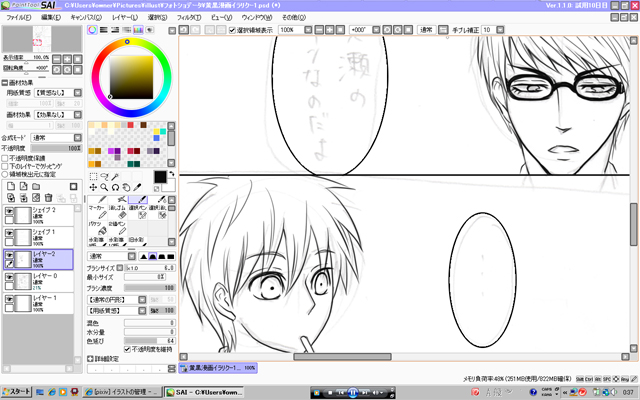This screenshot has width=640, height=400.
Task: Select the hand pan tool
Action: (x=127, y=187)
